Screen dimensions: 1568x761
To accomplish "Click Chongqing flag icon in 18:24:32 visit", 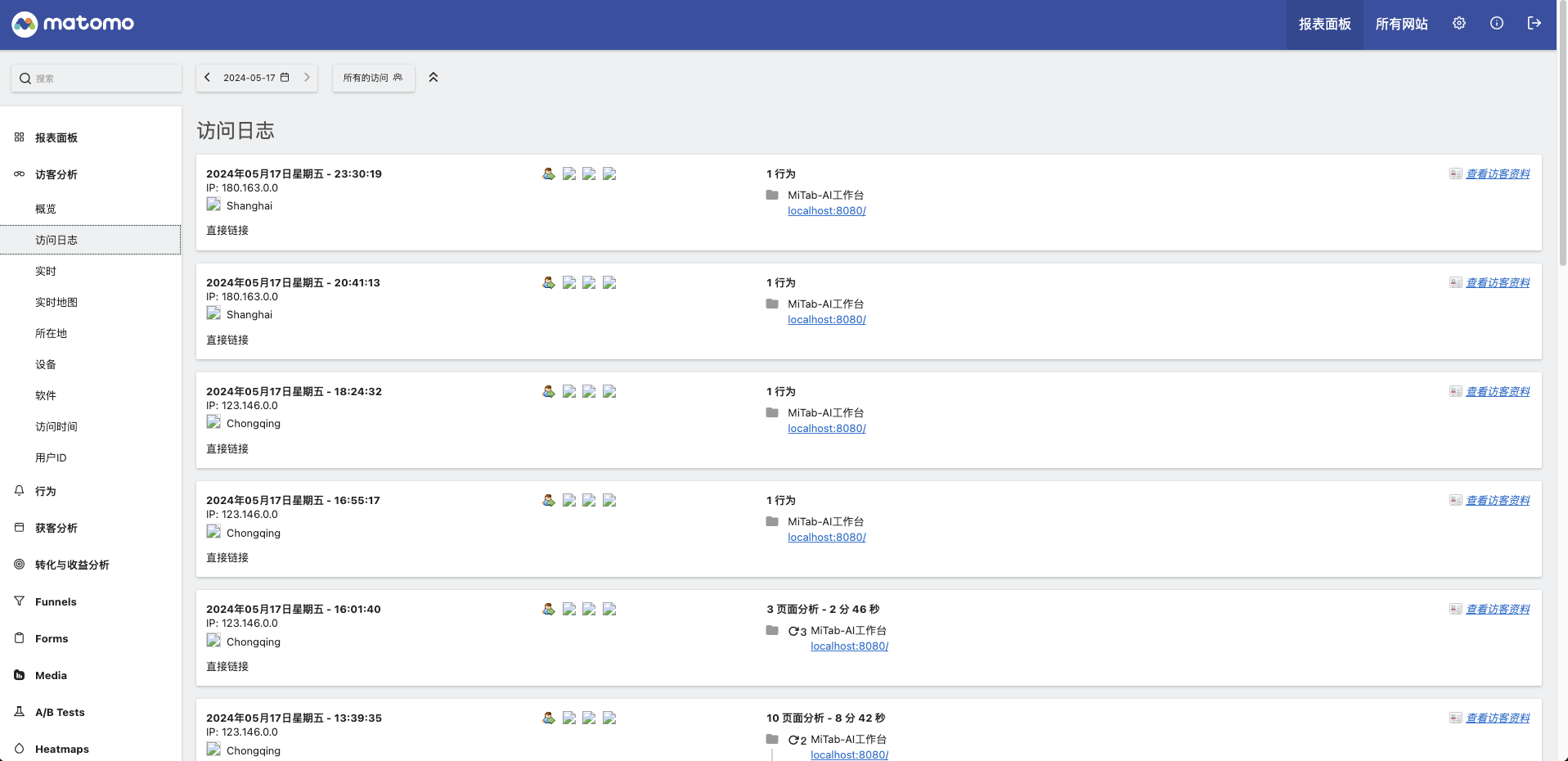I will pos(213,422).
